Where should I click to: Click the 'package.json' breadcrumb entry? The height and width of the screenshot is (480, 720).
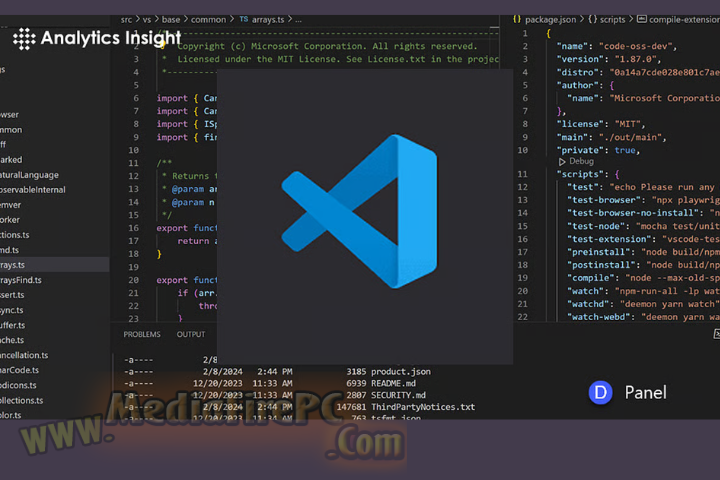pos(550,19)
